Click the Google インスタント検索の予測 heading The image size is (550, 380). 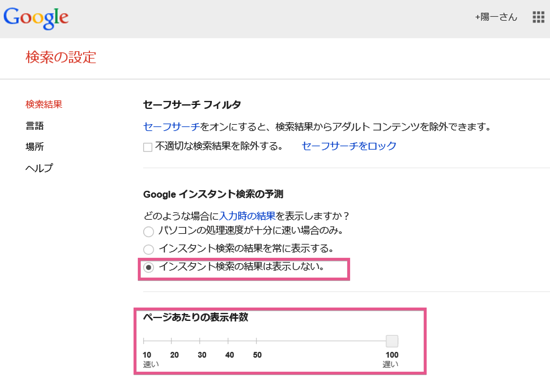pyautogui.click(x=213, y=194)
